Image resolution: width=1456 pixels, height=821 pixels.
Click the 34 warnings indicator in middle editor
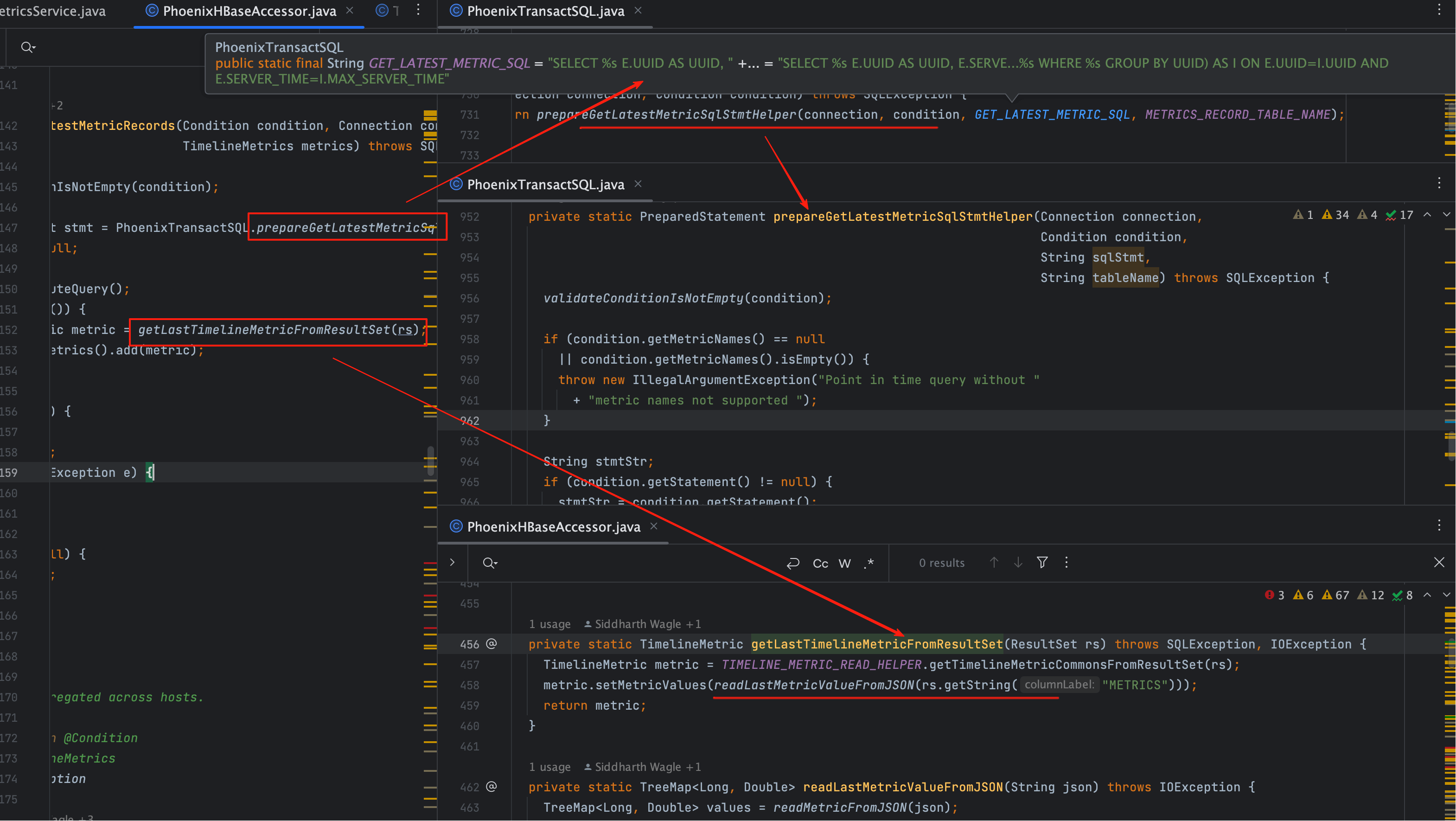coord(1335,215)
